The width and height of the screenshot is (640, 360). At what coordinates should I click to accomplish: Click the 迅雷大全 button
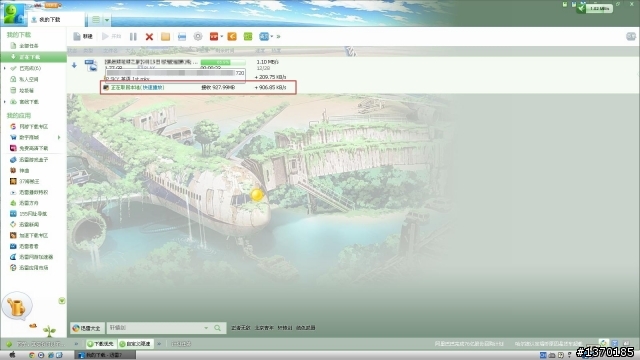(x=86, y=328)
